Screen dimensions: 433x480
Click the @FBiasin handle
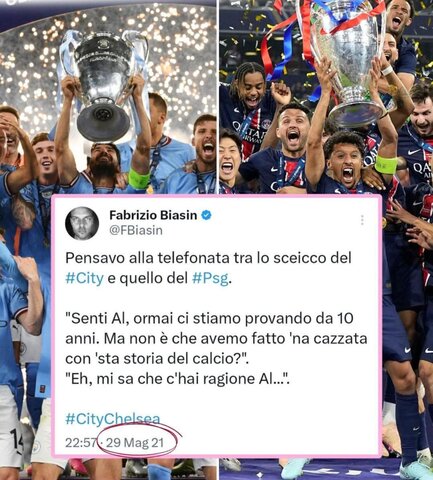(x=136, y=230)
